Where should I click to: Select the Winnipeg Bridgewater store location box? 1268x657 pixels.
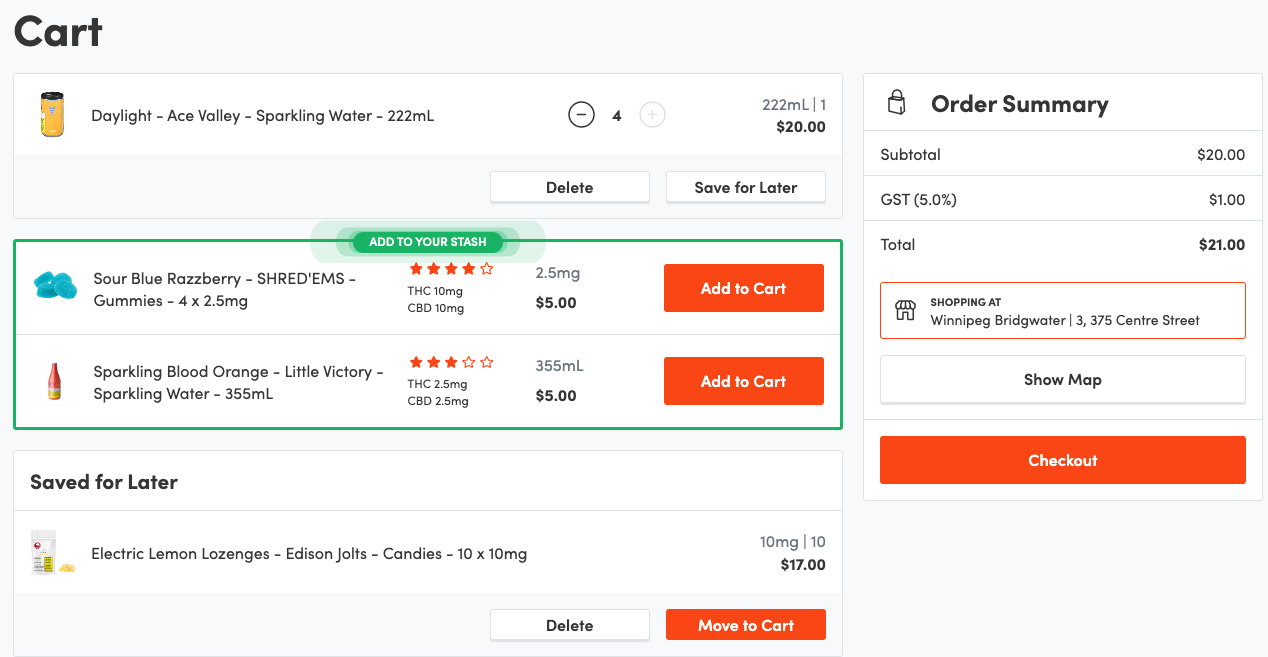pos(1062,311)
